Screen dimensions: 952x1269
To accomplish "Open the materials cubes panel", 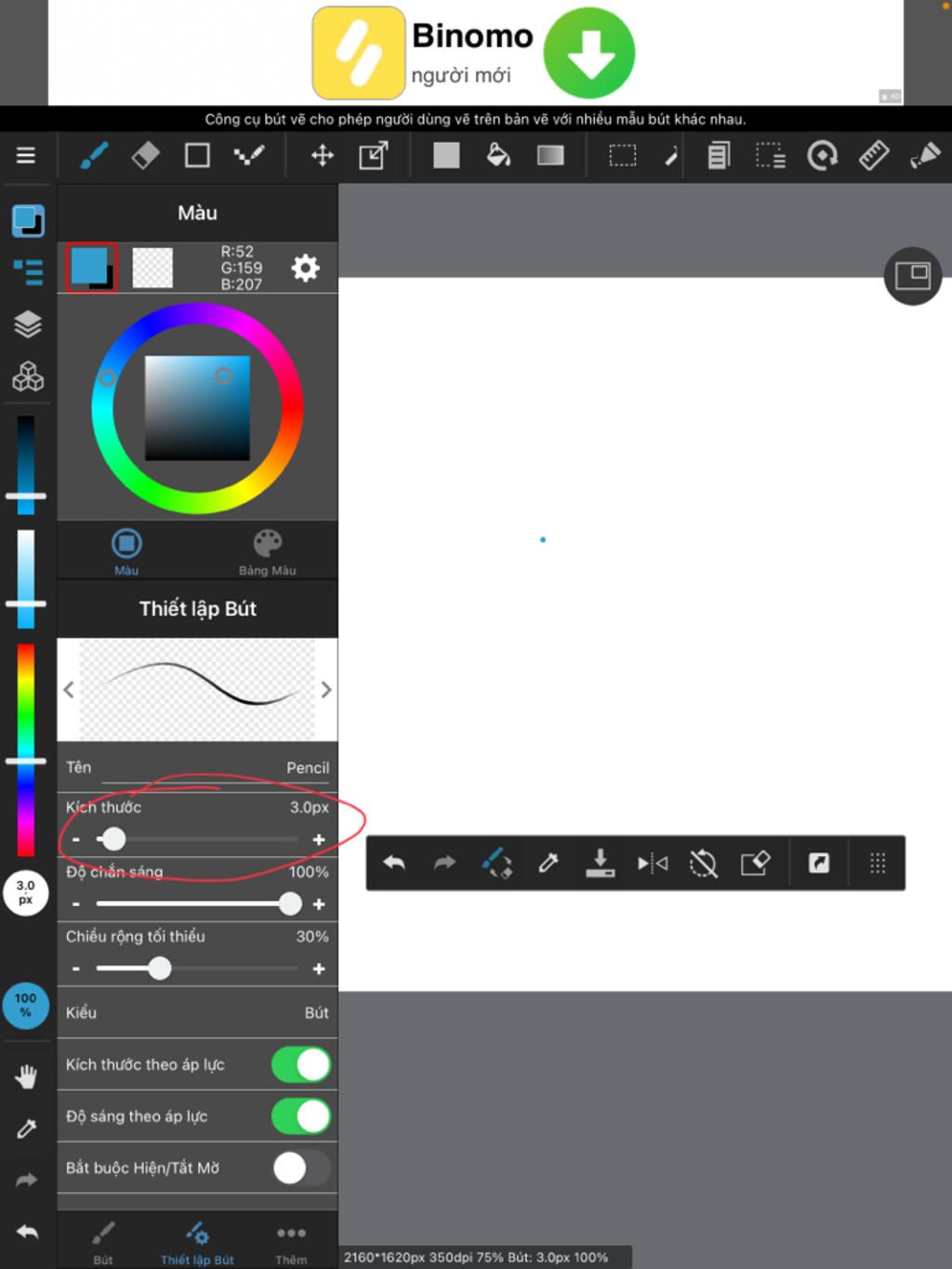I will tap(28, 377).
